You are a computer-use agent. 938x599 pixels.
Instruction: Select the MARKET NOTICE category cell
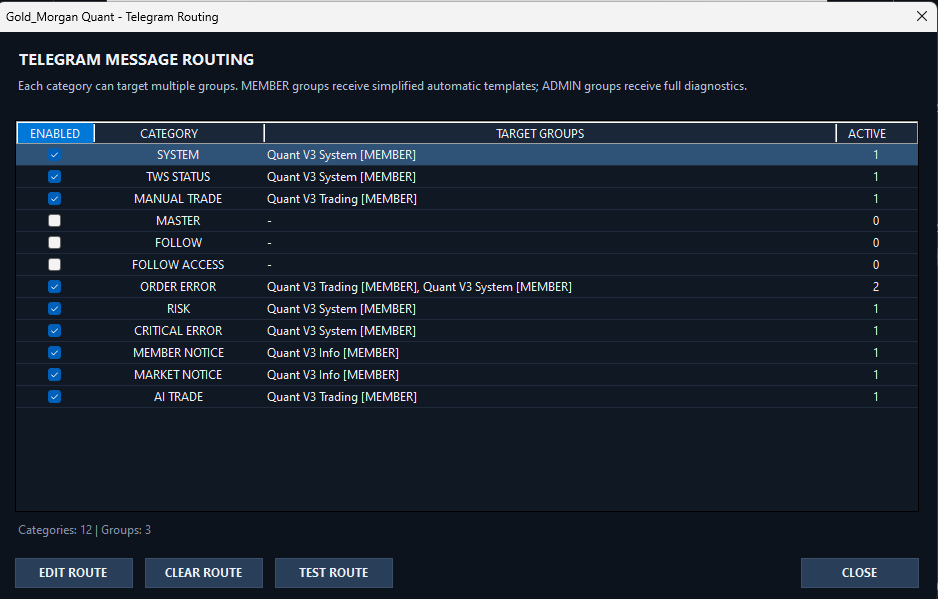(x=178, y=375)
